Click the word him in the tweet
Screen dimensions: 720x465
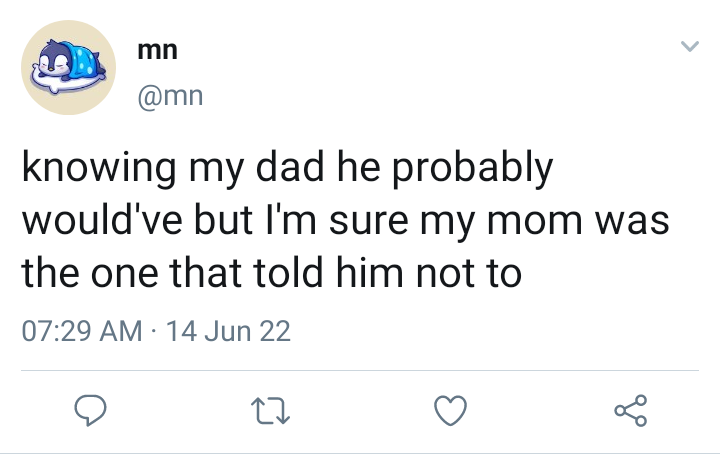pyautogui.click(x=370, y=272)
